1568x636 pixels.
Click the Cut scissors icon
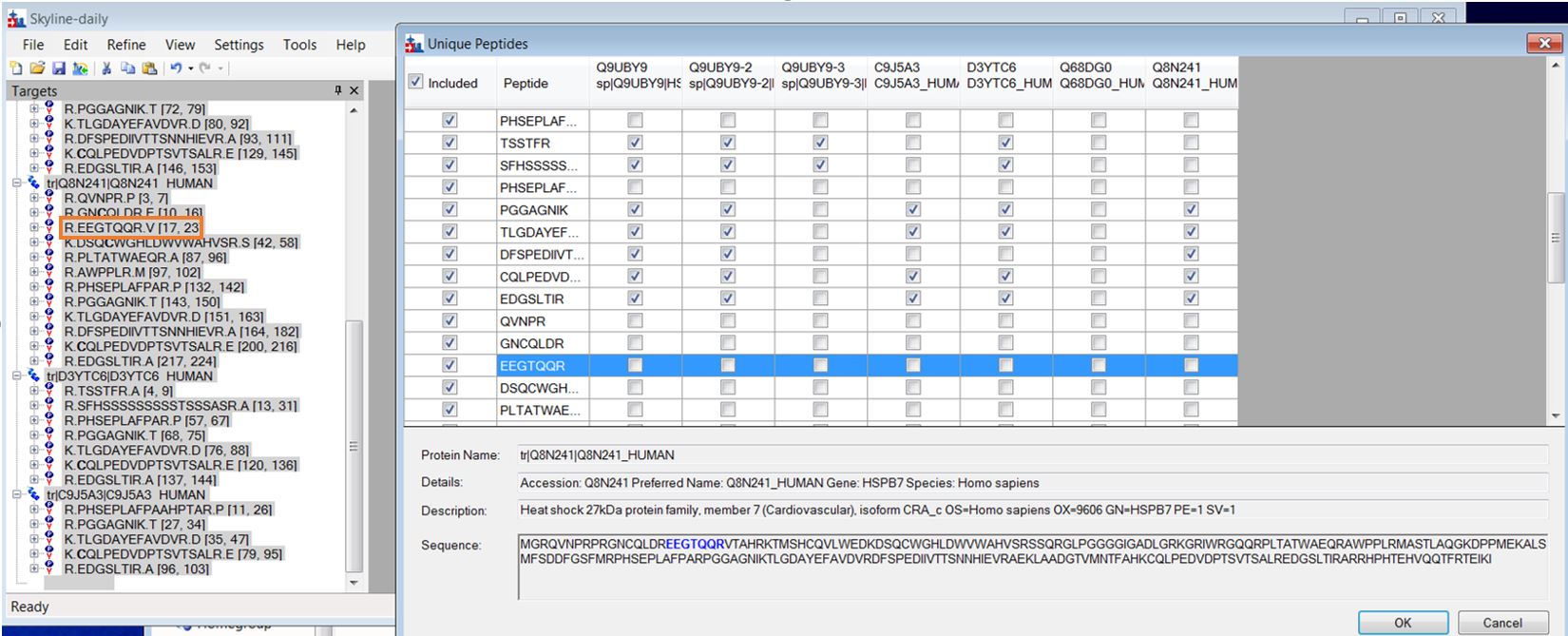[x=106, y=68]
